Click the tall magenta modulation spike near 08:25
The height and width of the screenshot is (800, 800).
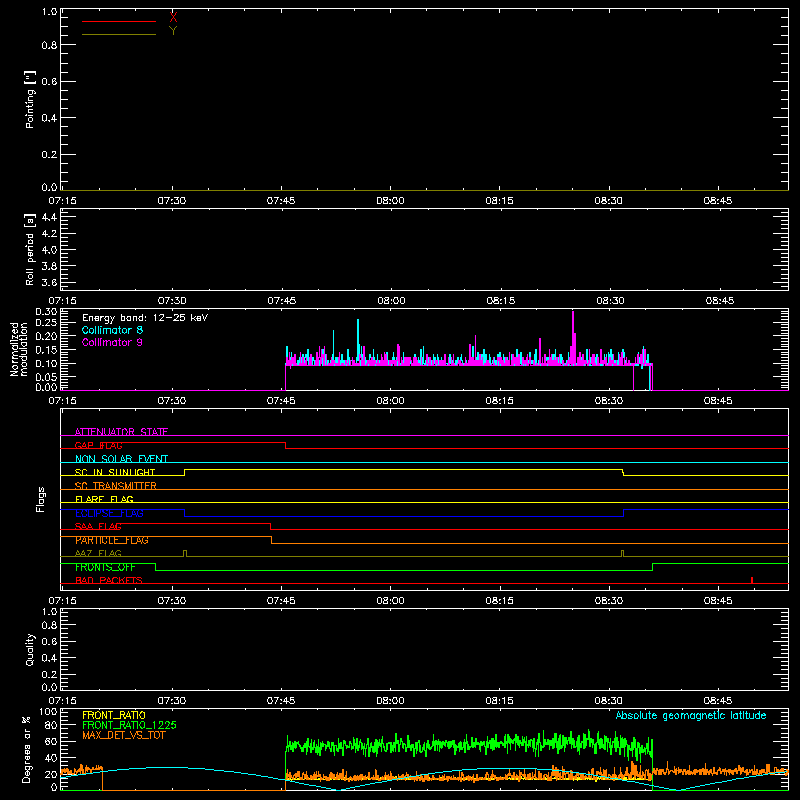(x=573, y=337)
